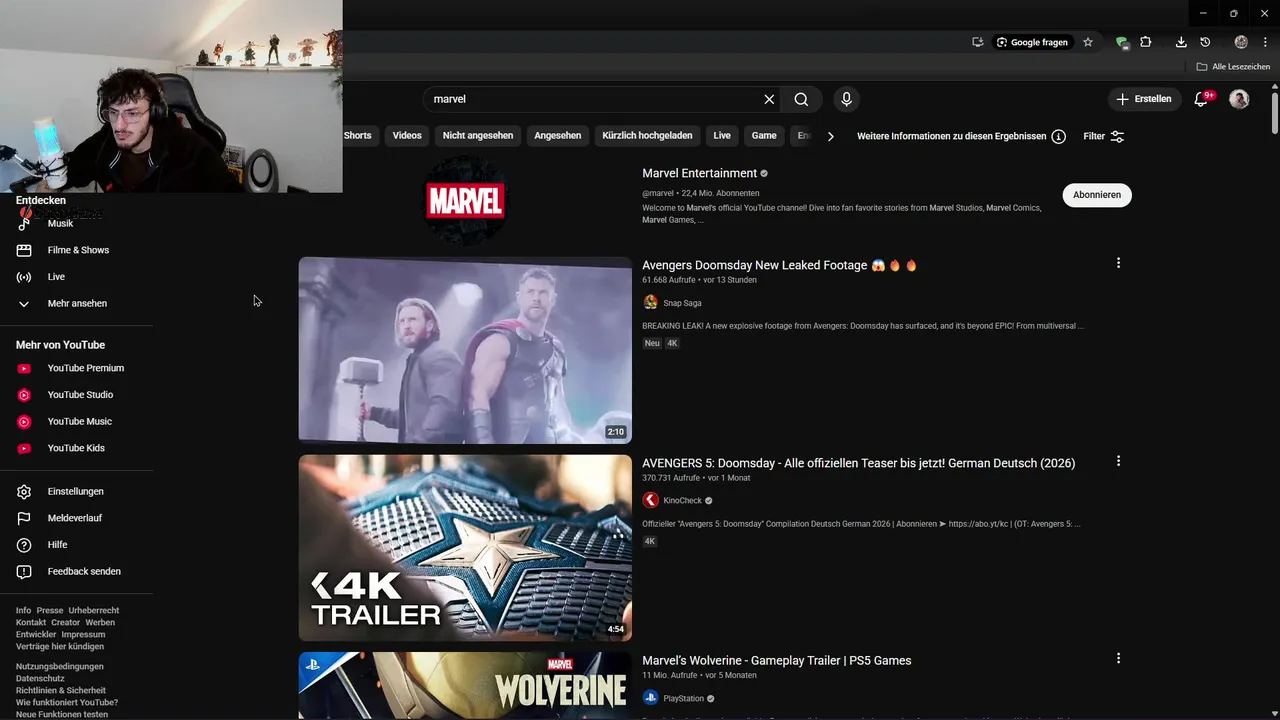Open the browser history icon
Viewport: 1280px width, 720px height.
tap(1205, 42)
